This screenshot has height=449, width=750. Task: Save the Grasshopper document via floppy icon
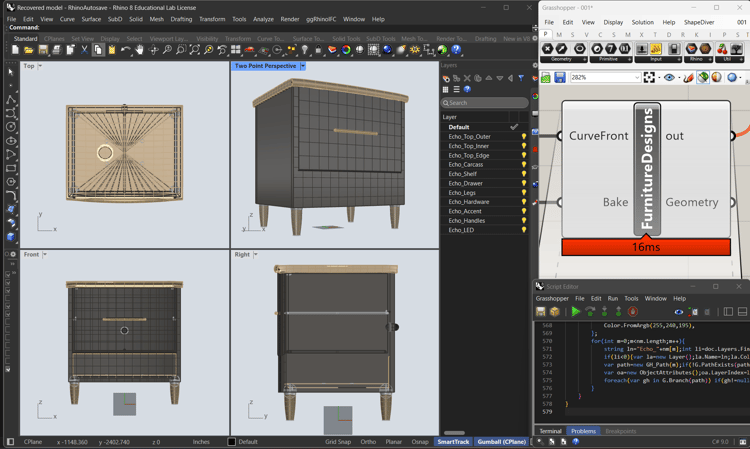pyautogui.click(x=560, y=77)
